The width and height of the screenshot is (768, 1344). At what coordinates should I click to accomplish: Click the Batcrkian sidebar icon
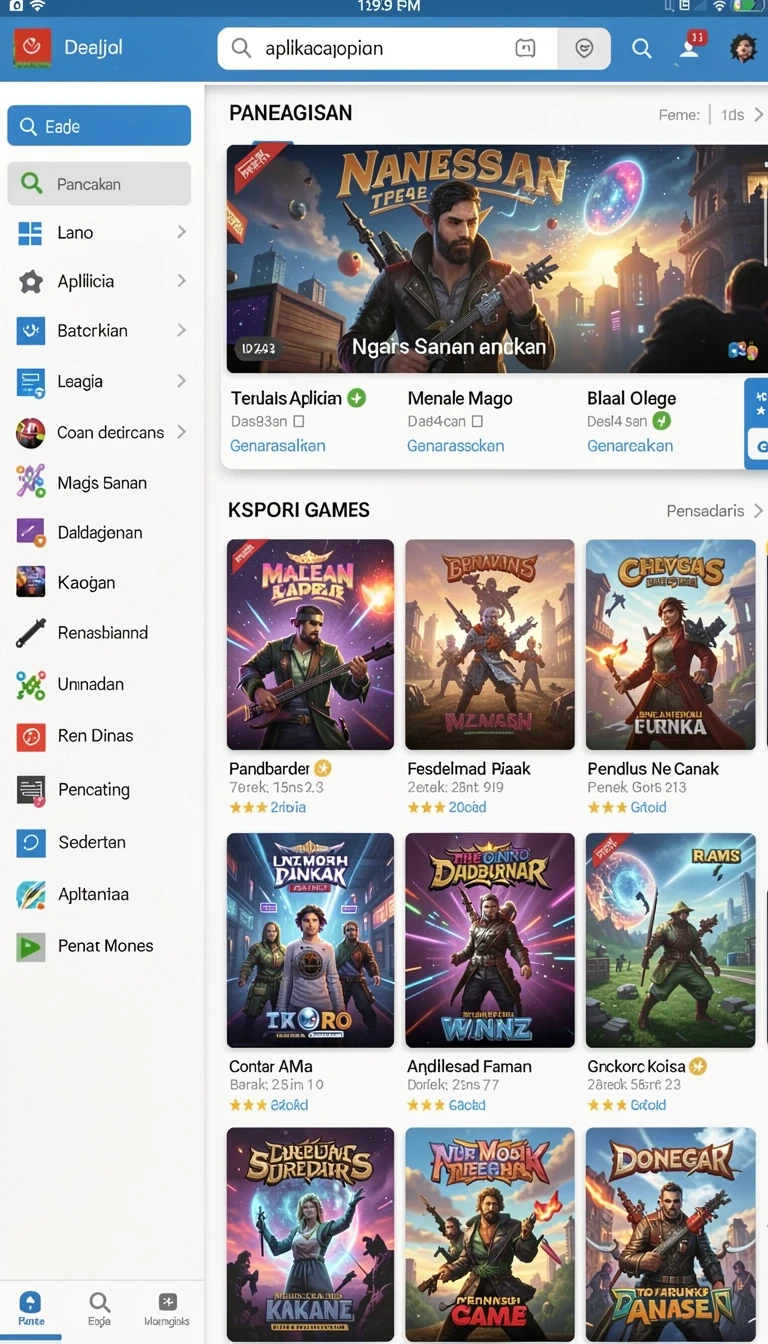[31, 330]
